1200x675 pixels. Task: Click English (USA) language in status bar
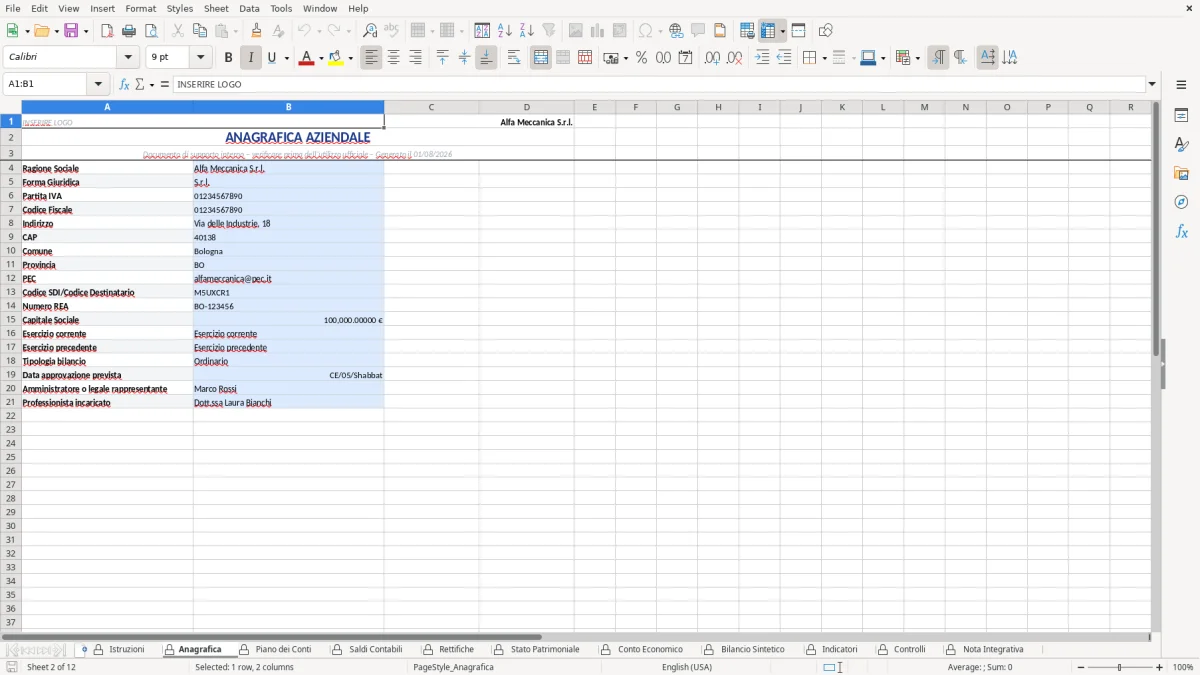coord(687,667)
